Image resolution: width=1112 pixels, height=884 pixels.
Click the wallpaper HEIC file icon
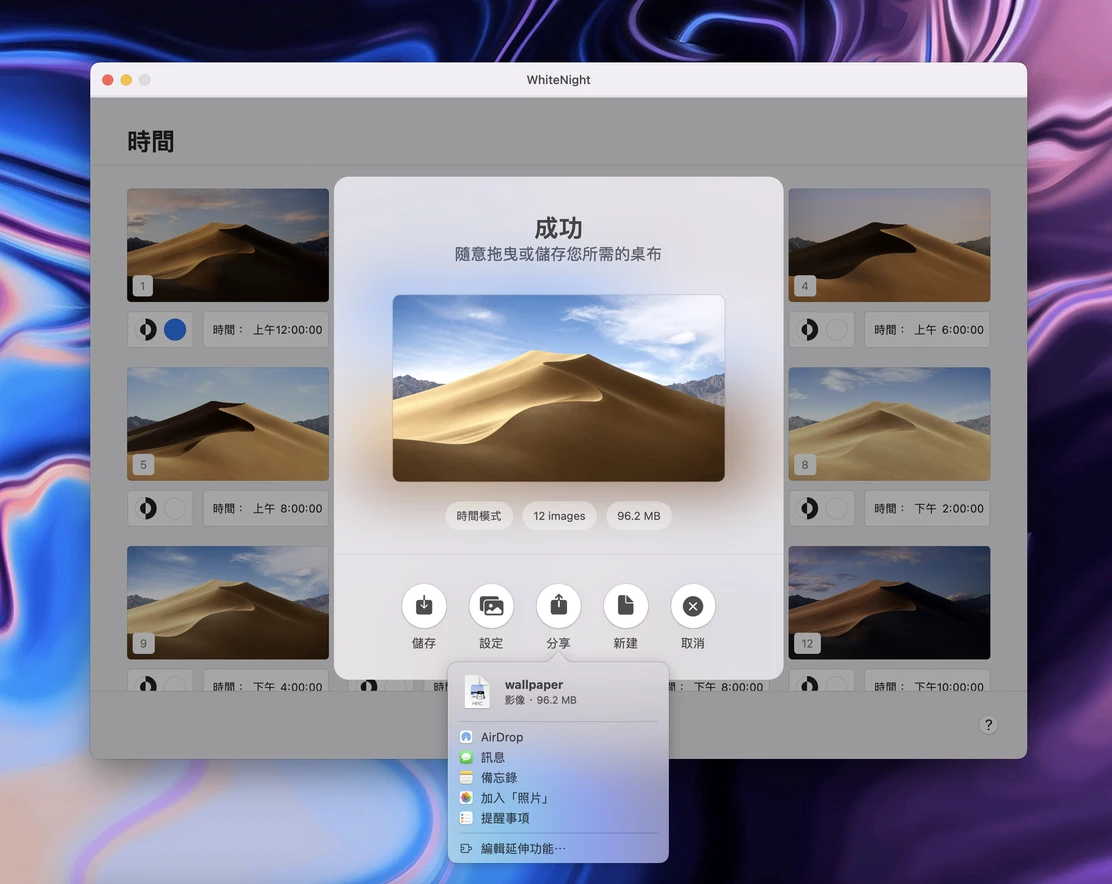477,692
